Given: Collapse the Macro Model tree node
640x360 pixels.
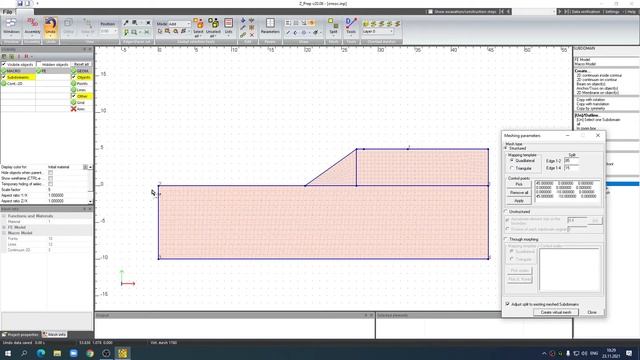Looking at the screenshot, I should click(4, 233).
